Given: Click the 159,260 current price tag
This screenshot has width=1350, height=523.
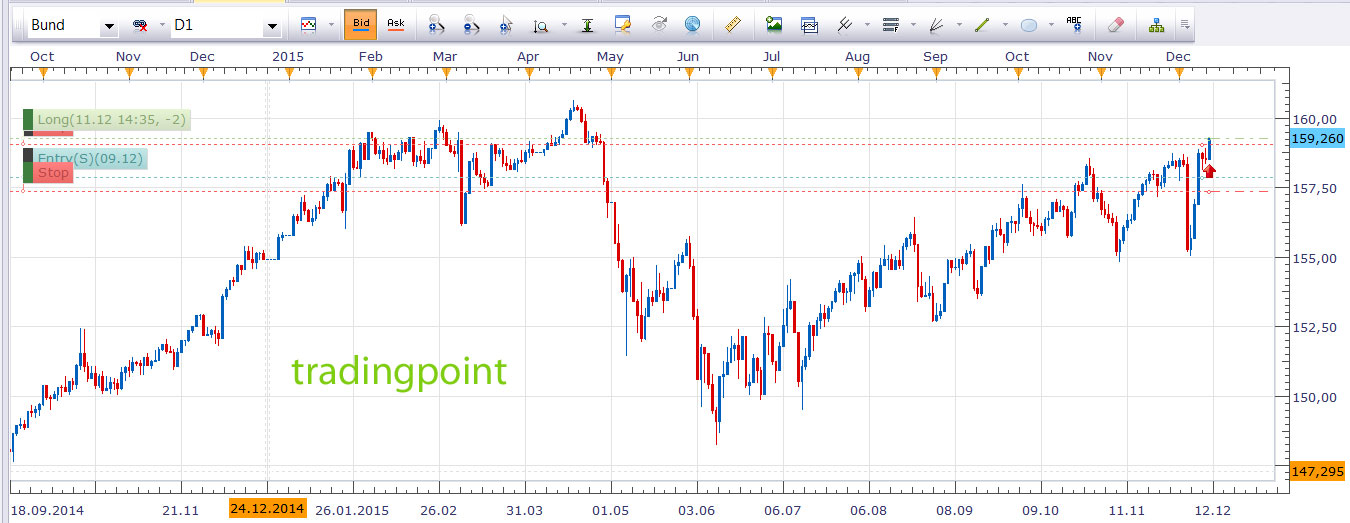Looking at the screenshot, I should [x=1318, y=139].
